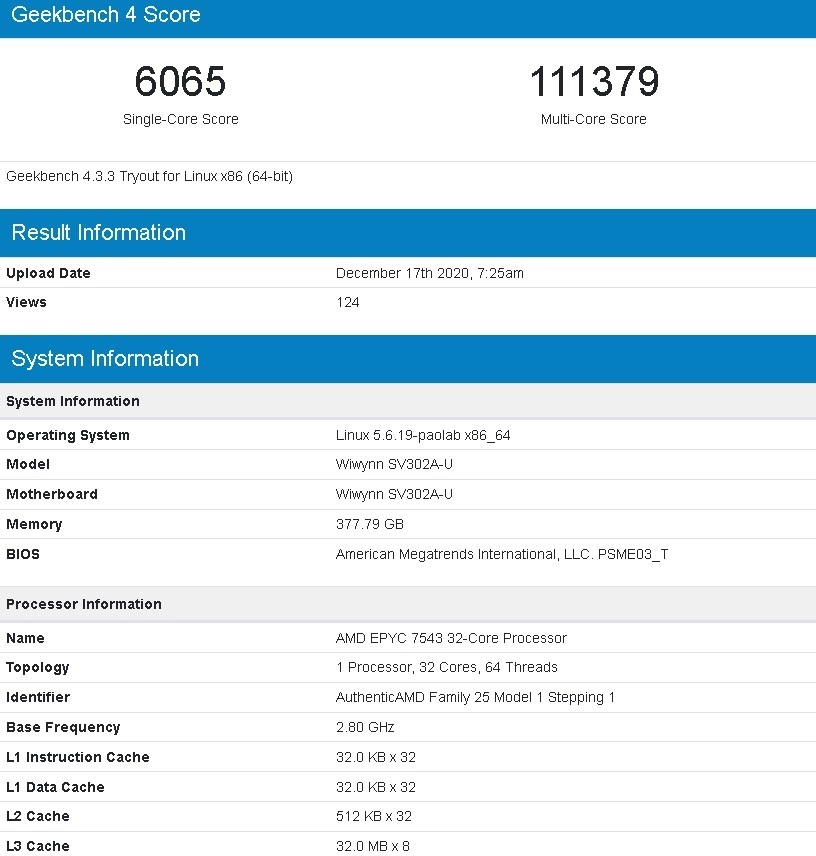Select the L1 Data Cache value '32.0 KB x 32'
816x856 pixels.
pyautogui.click(x=376, y=787)
